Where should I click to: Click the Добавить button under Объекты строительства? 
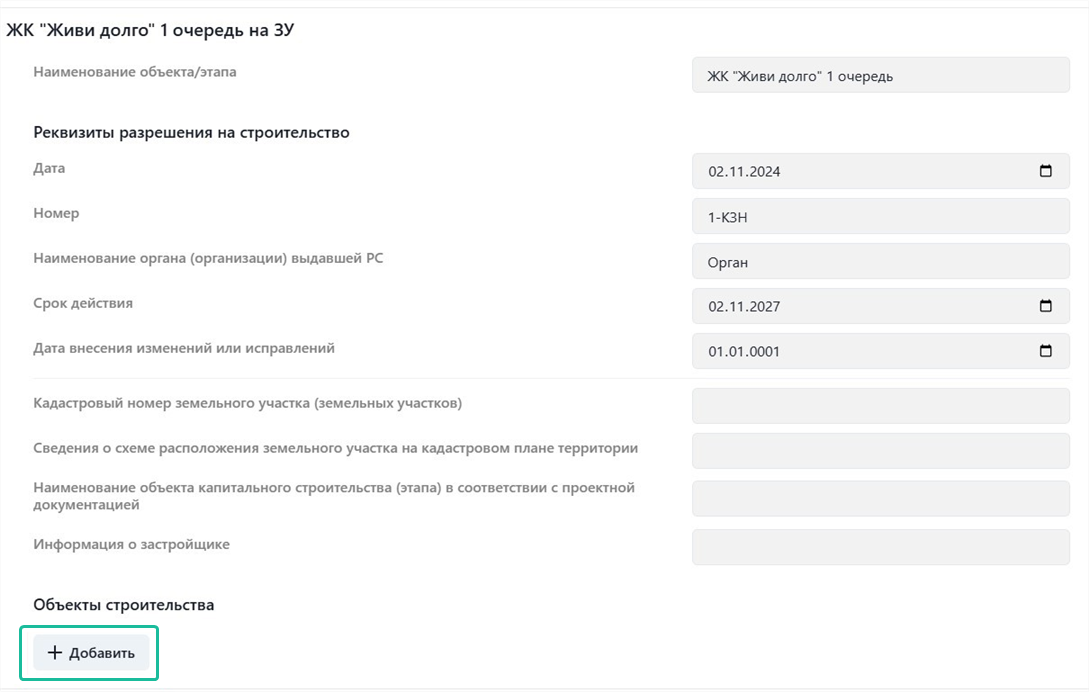click(x=91, y=652)
